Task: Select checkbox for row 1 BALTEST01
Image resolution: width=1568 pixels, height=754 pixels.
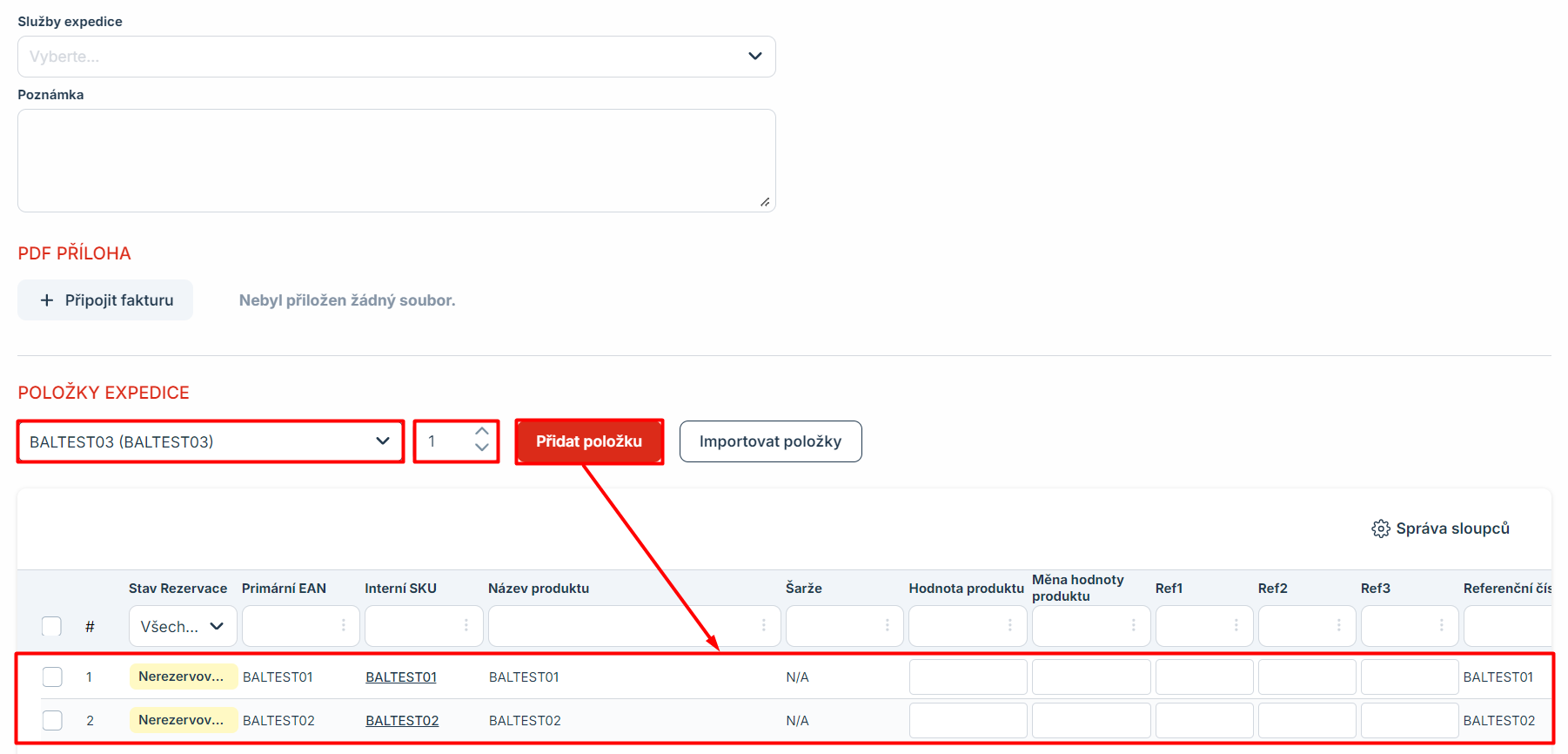Action: coord(52,677)
